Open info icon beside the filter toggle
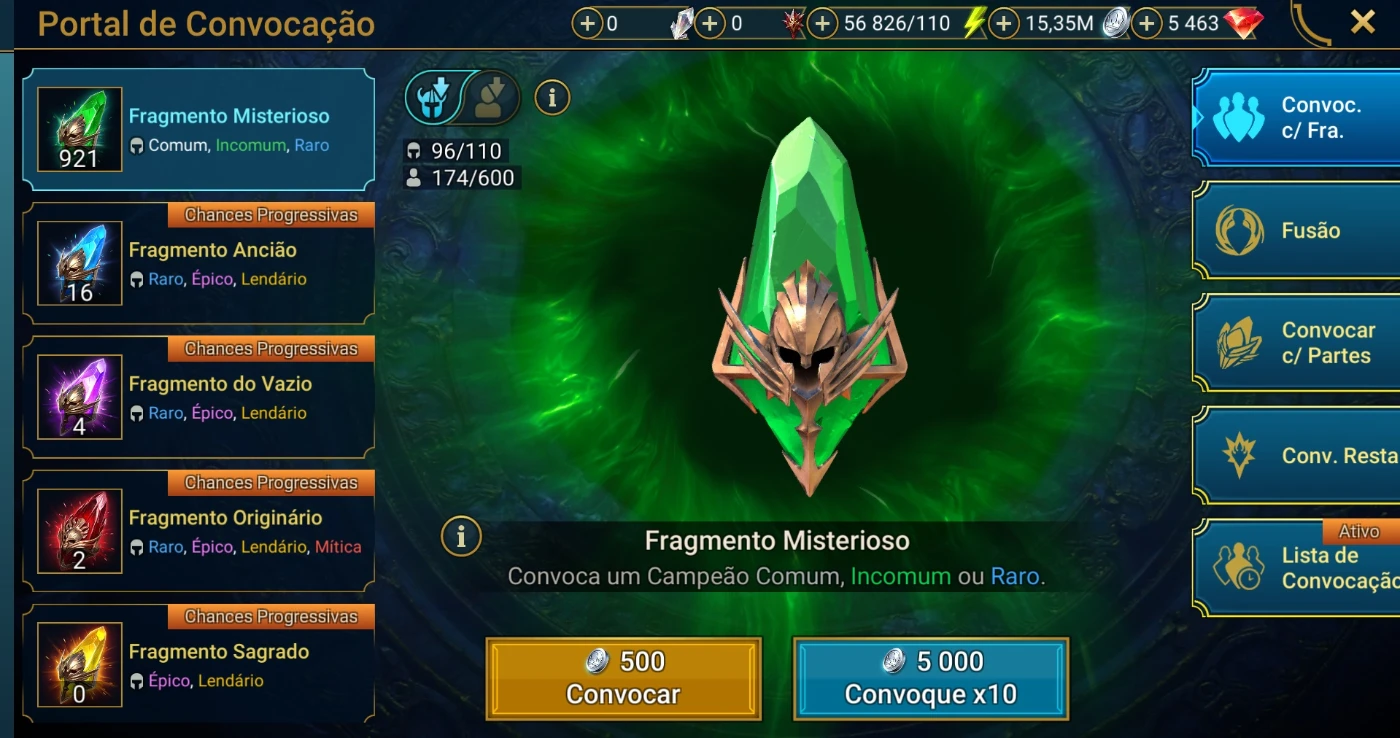This screenshot has height=738, width=1400. point(552,97)
